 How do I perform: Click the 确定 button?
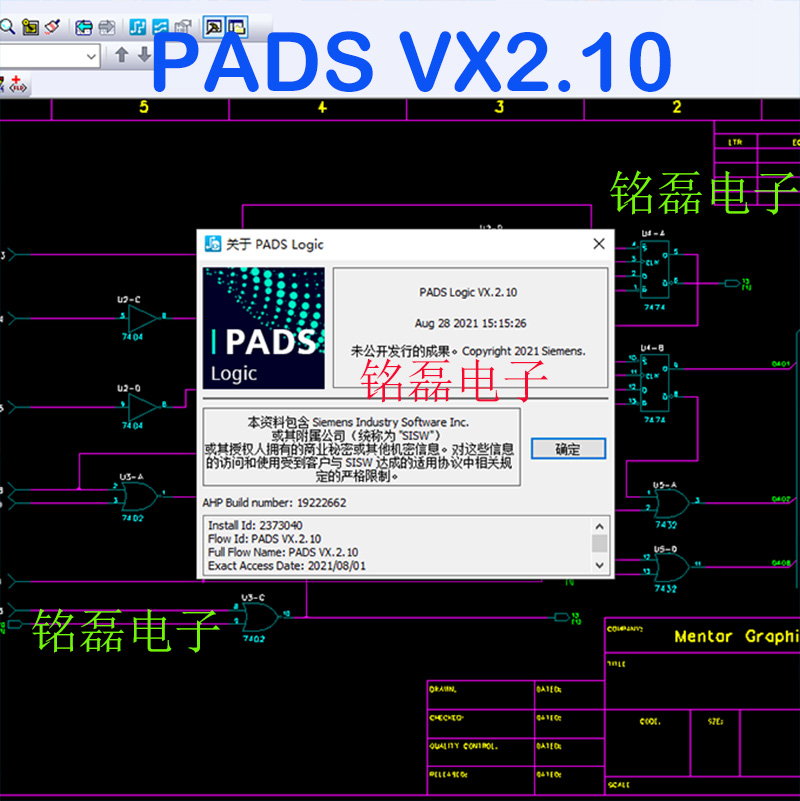568,449
